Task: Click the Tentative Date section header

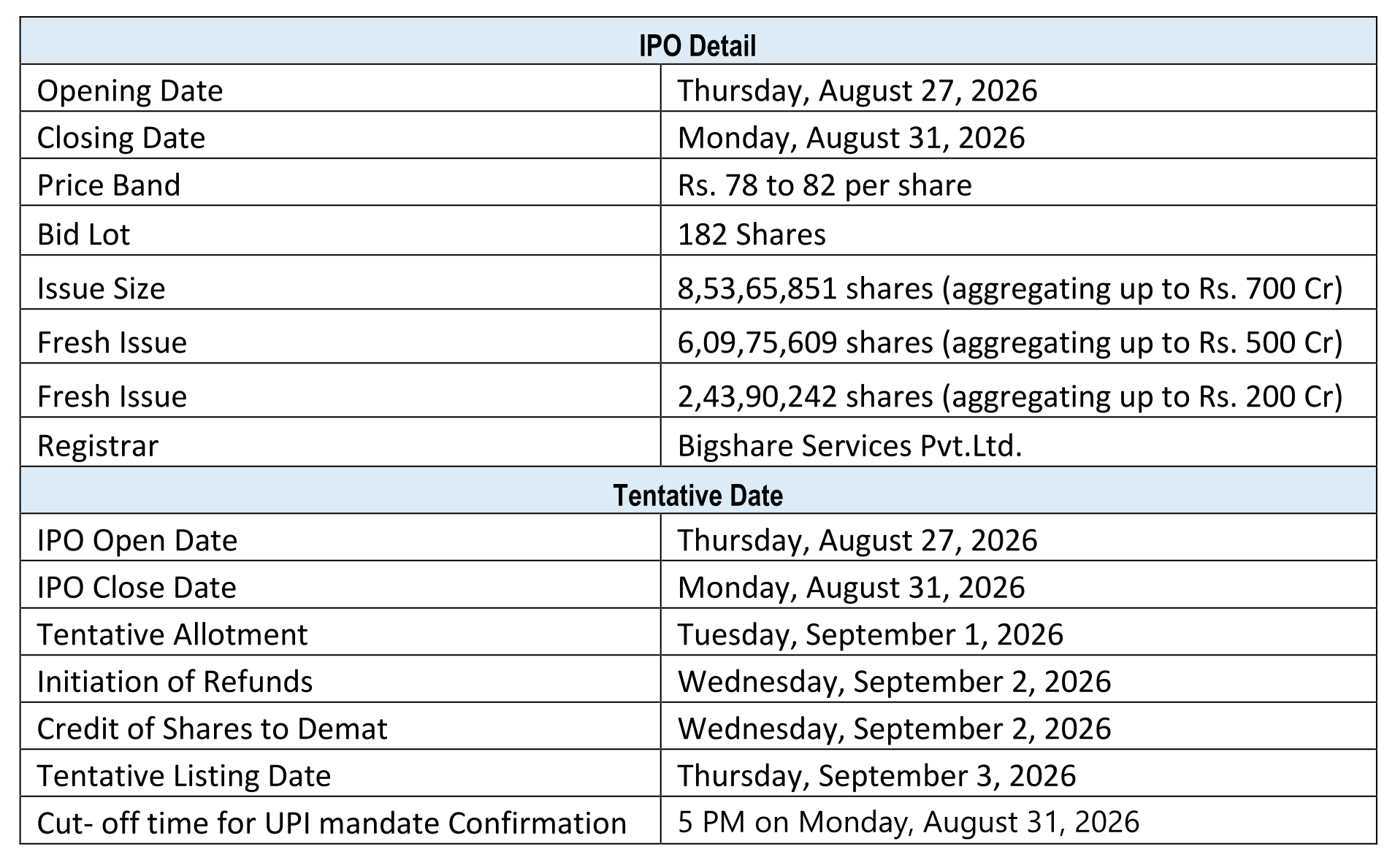Action: (x=697, y=491)
